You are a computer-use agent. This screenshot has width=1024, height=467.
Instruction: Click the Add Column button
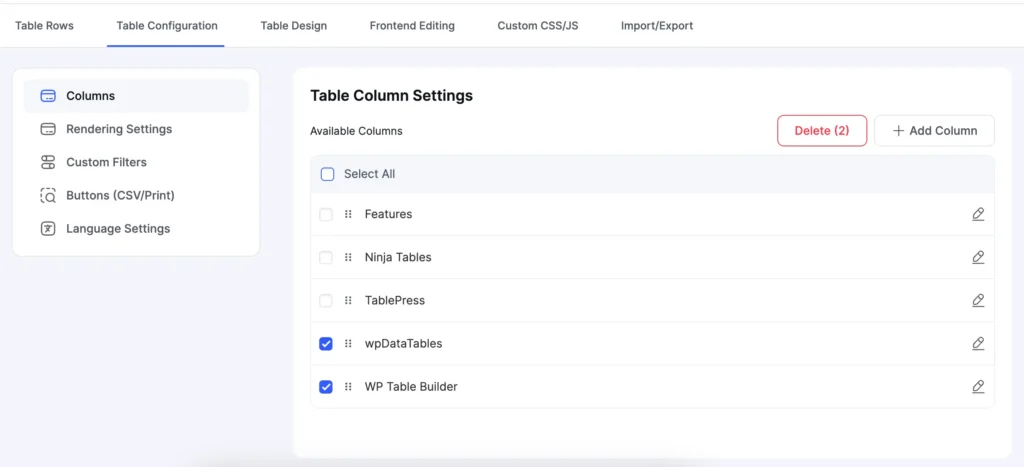(935, 131)
